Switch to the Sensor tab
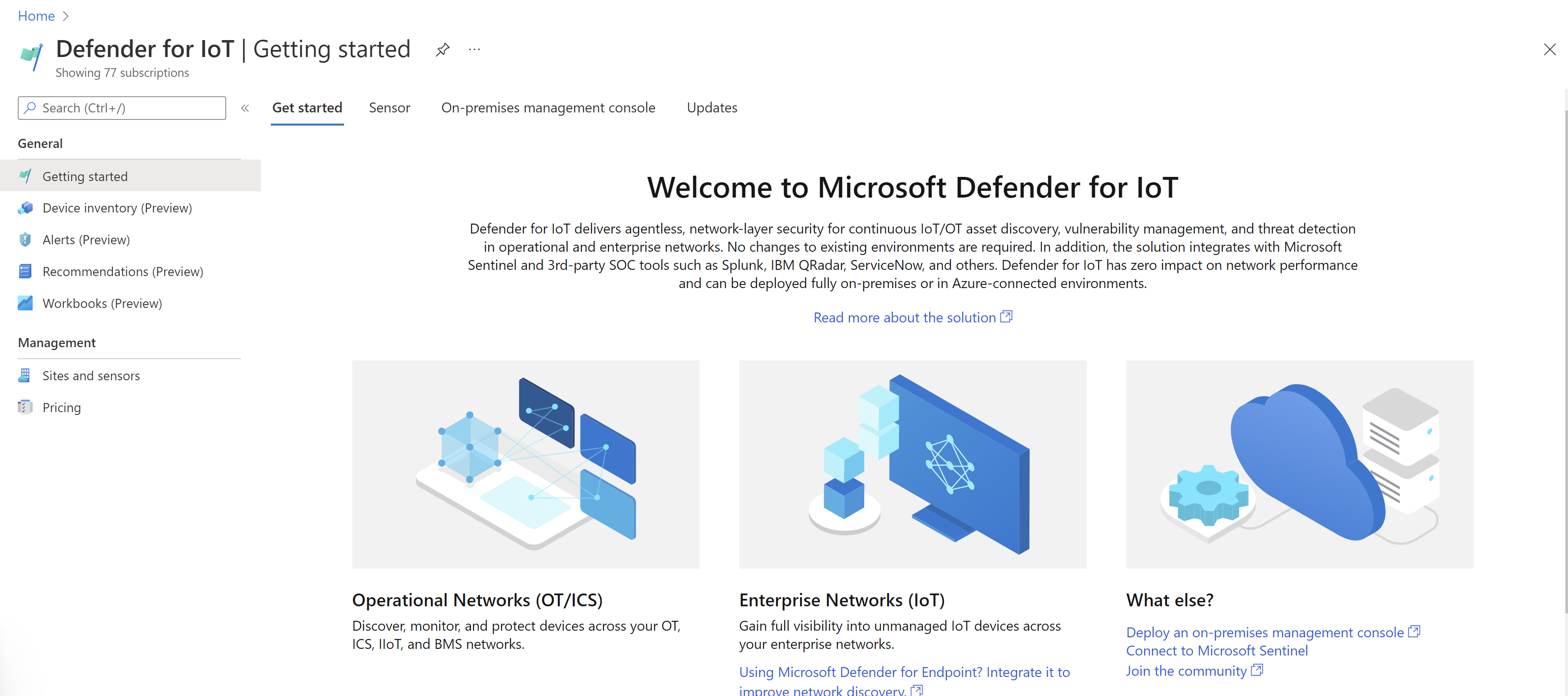This screenshot has width=1568, height=696. click(x=389, y=108)
